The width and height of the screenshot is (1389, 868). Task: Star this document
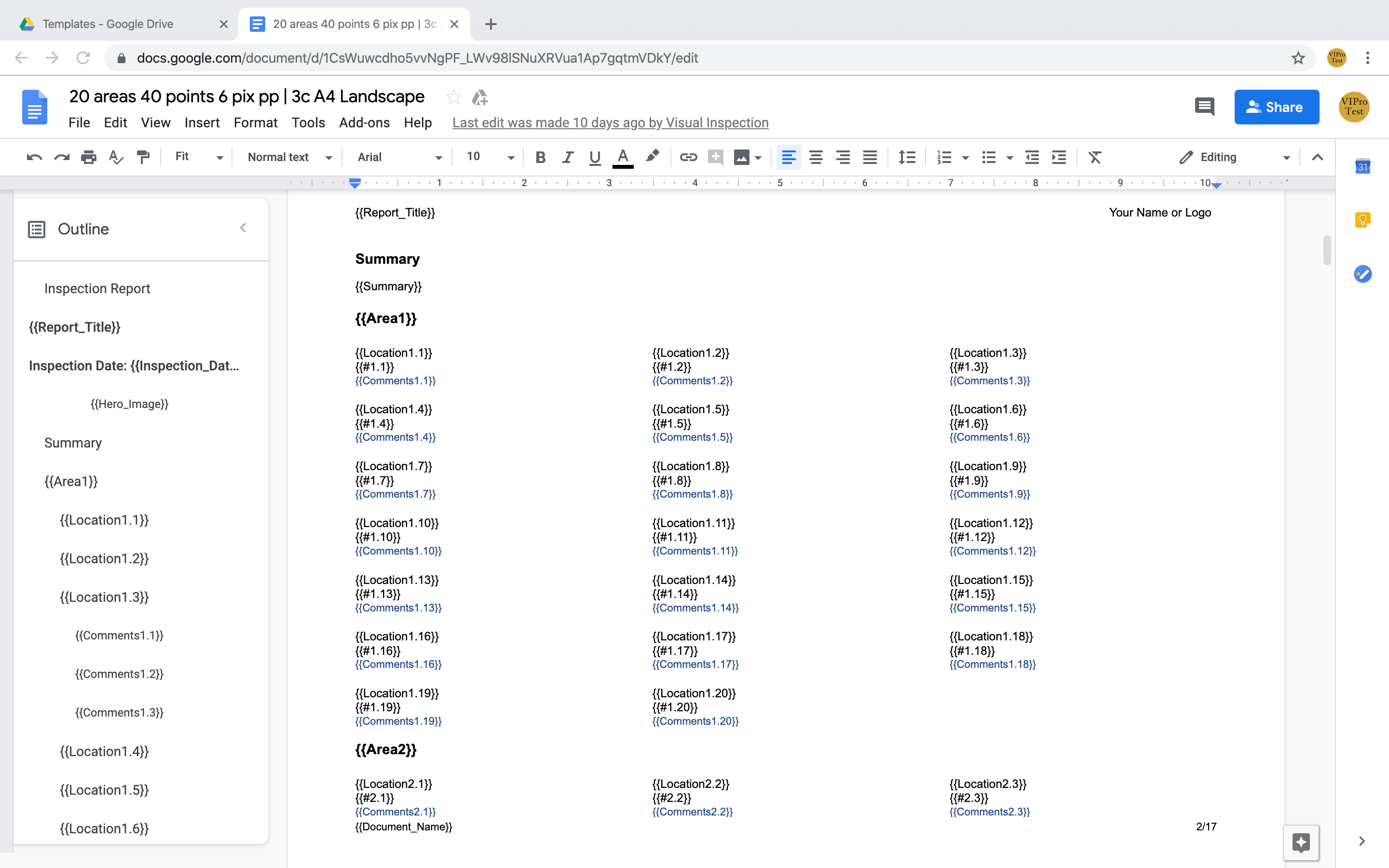453,97
